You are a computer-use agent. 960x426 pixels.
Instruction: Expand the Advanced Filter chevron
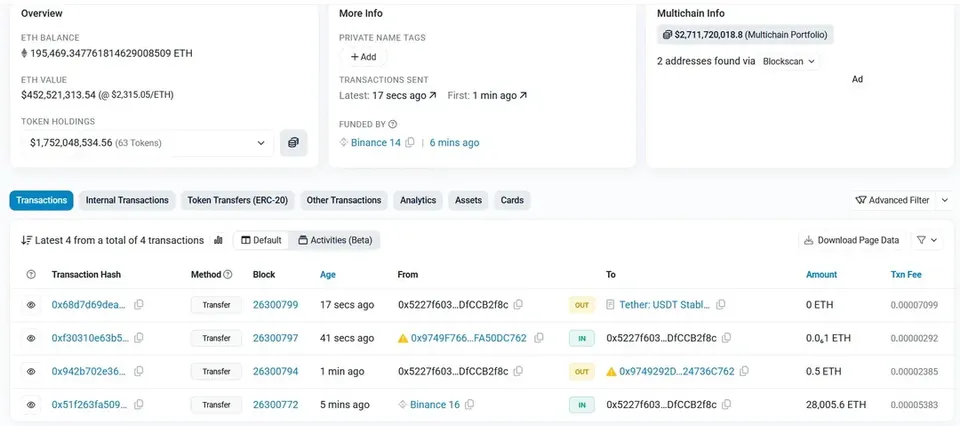(945, 200)
